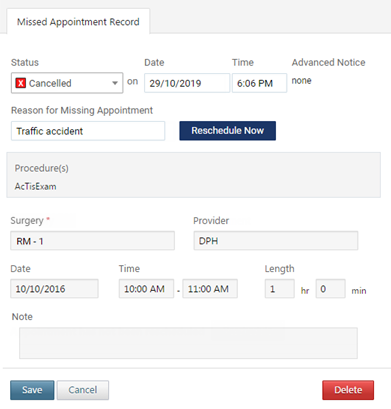Click the end time field 11:00 AM
Image resolution: width=391 pixels, height=409 pixels.
pos(210,289)
